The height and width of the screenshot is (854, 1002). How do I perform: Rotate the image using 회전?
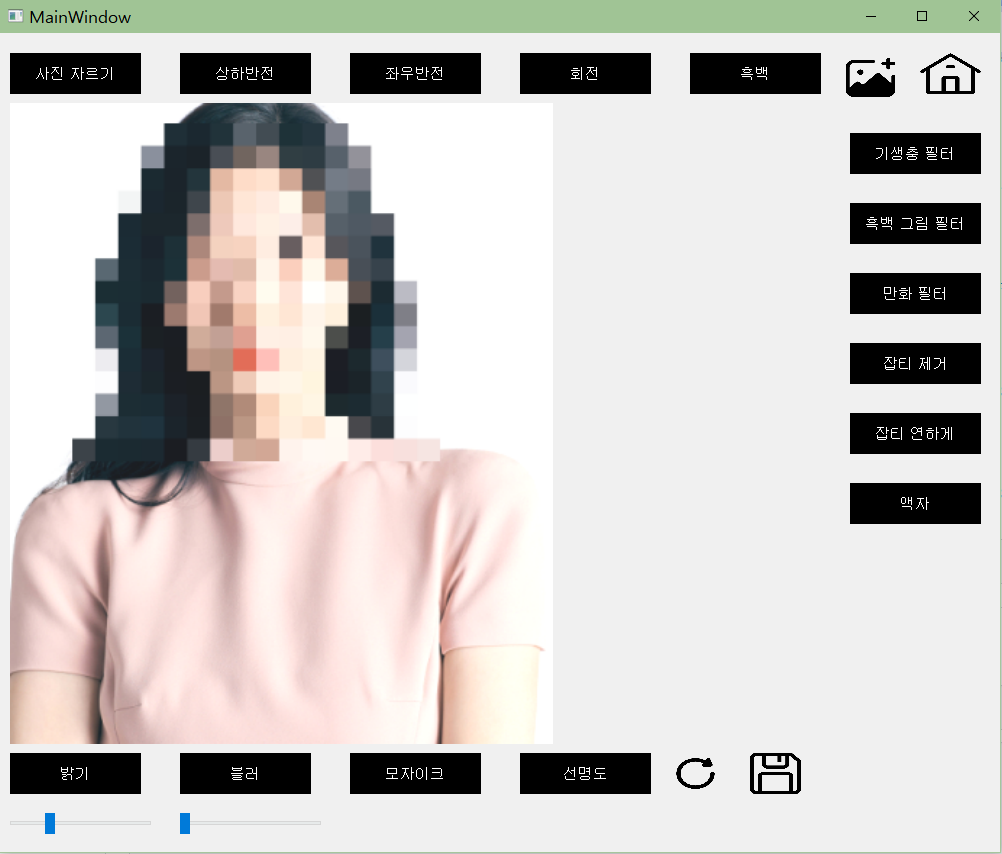coord(585,73)
